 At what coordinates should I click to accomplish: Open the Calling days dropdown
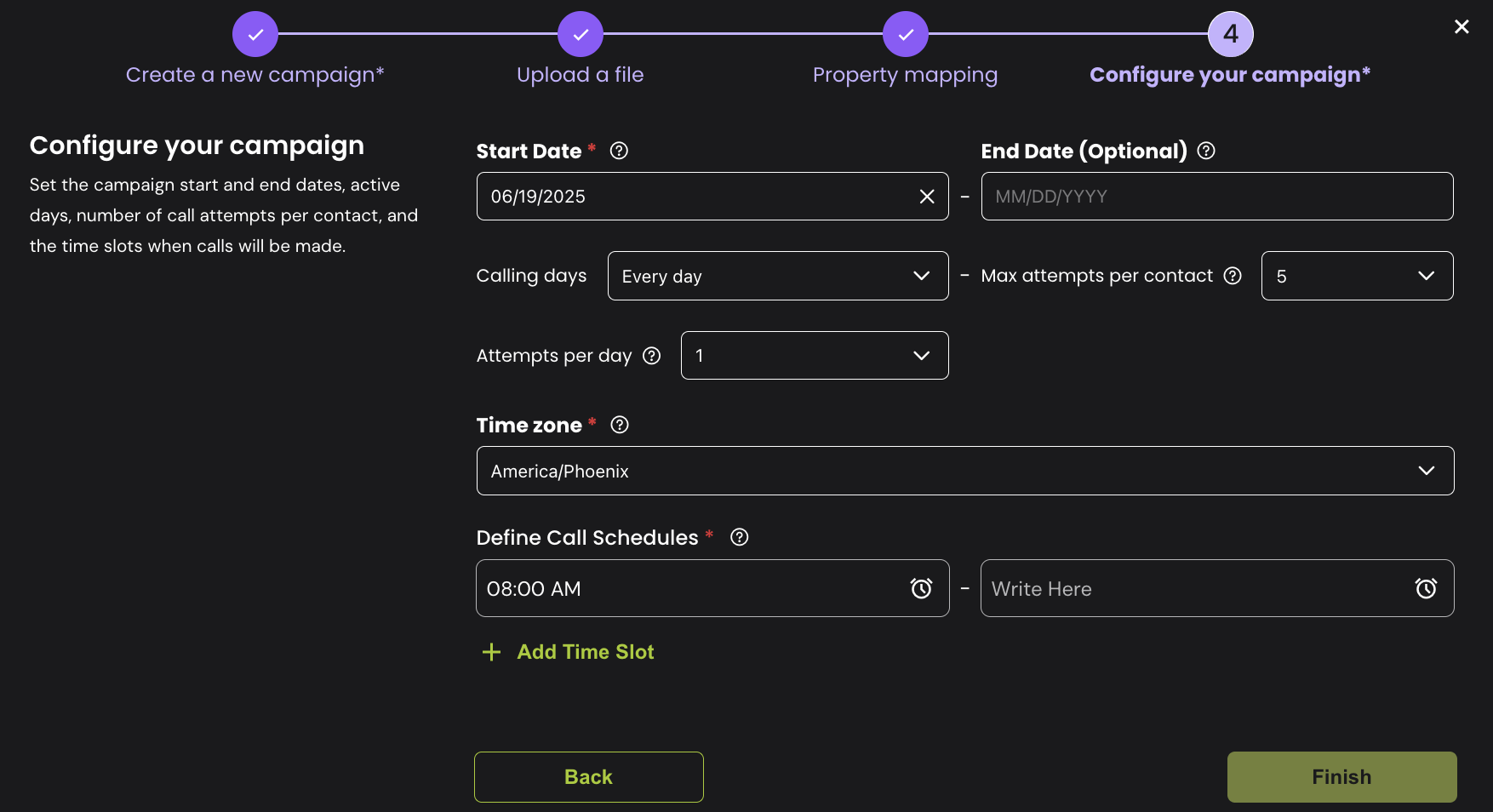(x=777, y=276)
